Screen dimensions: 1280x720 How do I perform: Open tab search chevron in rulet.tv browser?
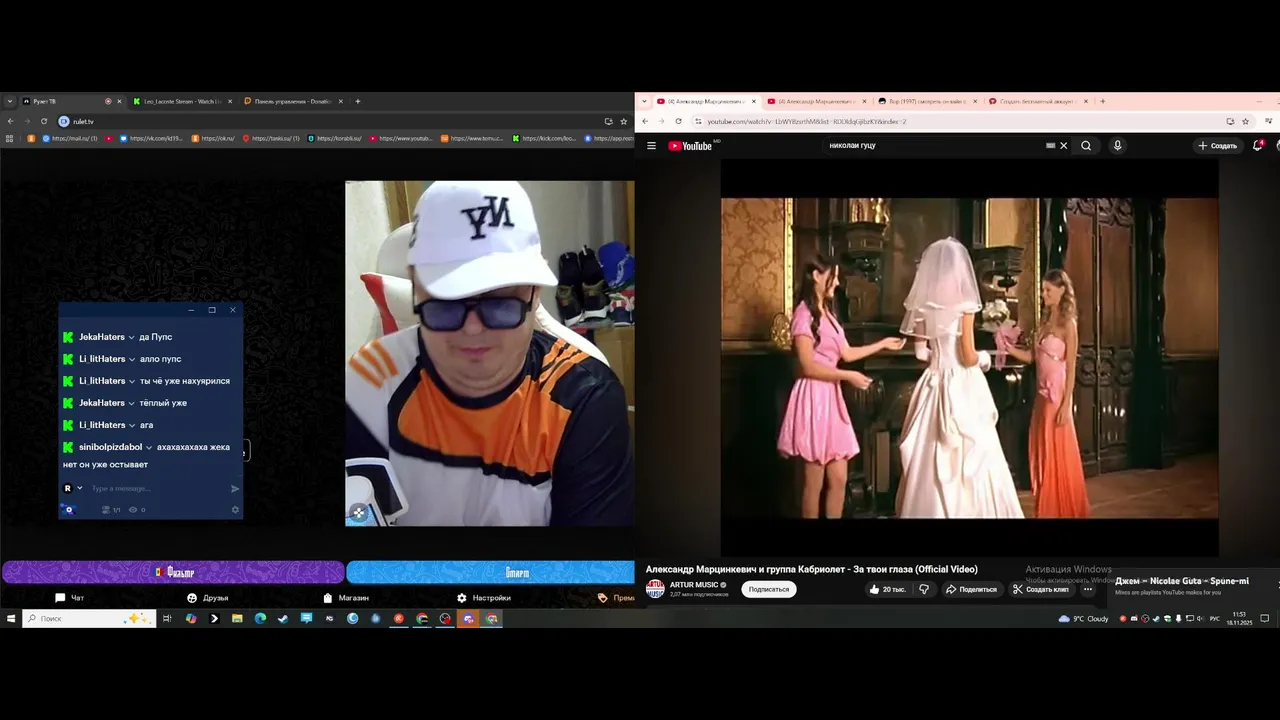click(x=10, y=101)
